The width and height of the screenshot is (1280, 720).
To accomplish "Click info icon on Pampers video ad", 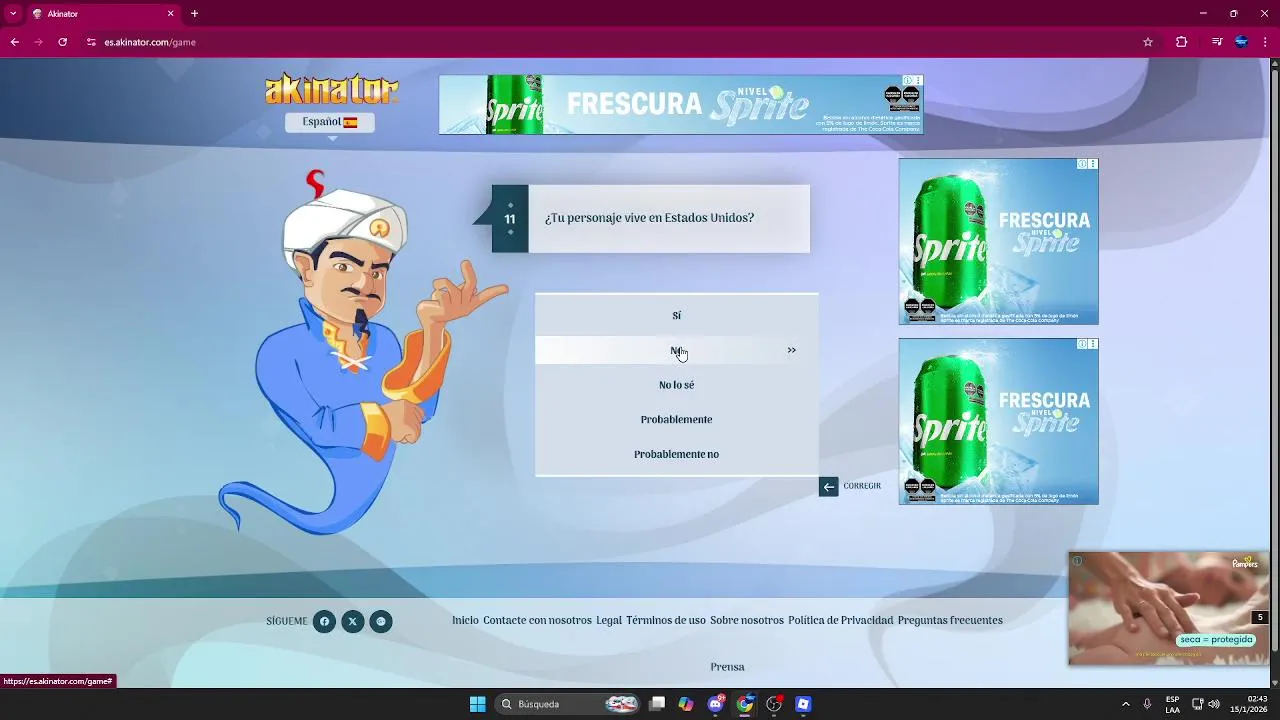I will pyautogui.click(x=1077, y=560).
